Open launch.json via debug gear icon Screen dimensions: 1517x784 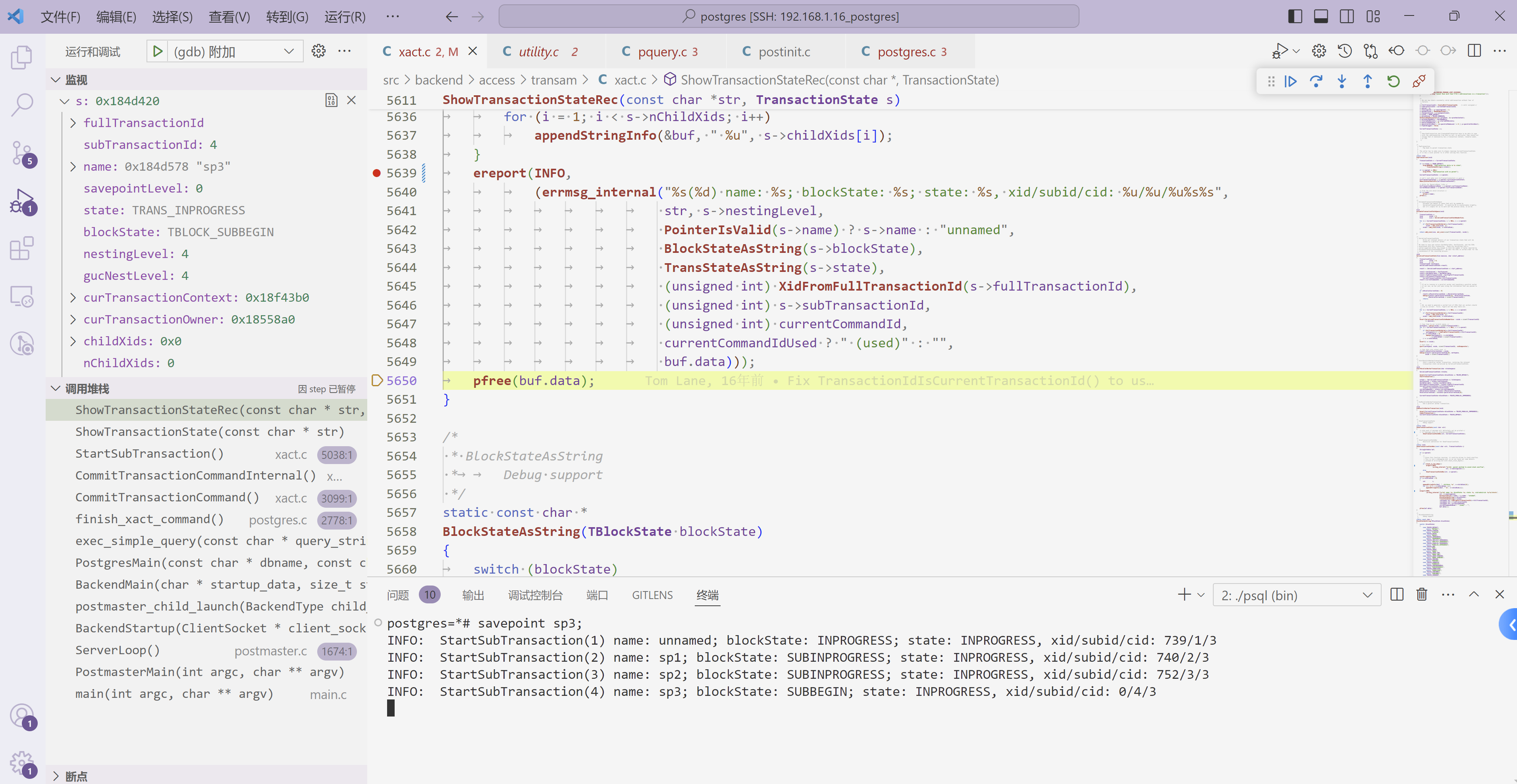[x=318, y=51]
